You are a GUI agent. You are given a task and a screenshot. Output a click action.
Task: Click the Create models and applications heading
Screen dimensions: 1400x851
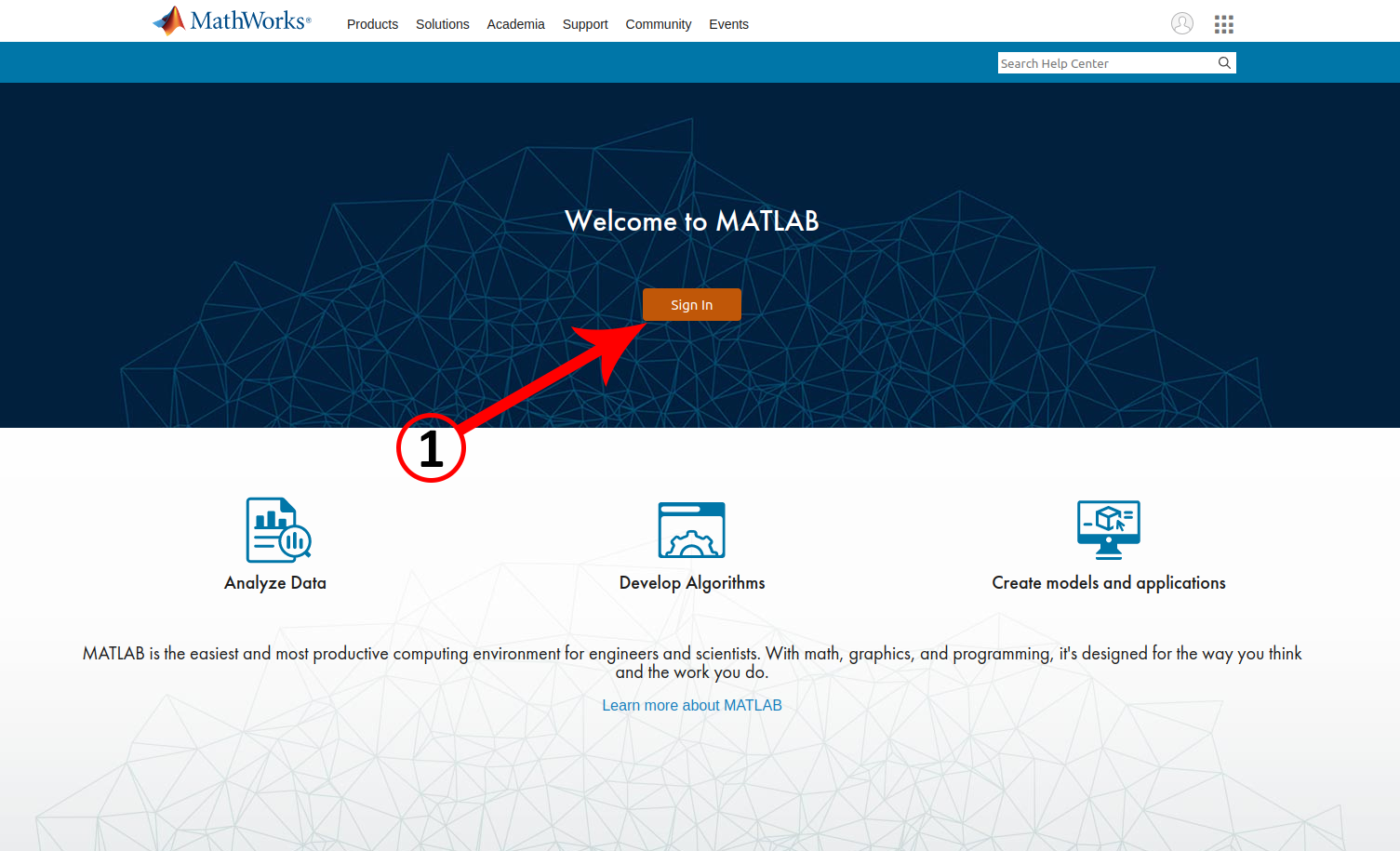(x=1109, y=583)
